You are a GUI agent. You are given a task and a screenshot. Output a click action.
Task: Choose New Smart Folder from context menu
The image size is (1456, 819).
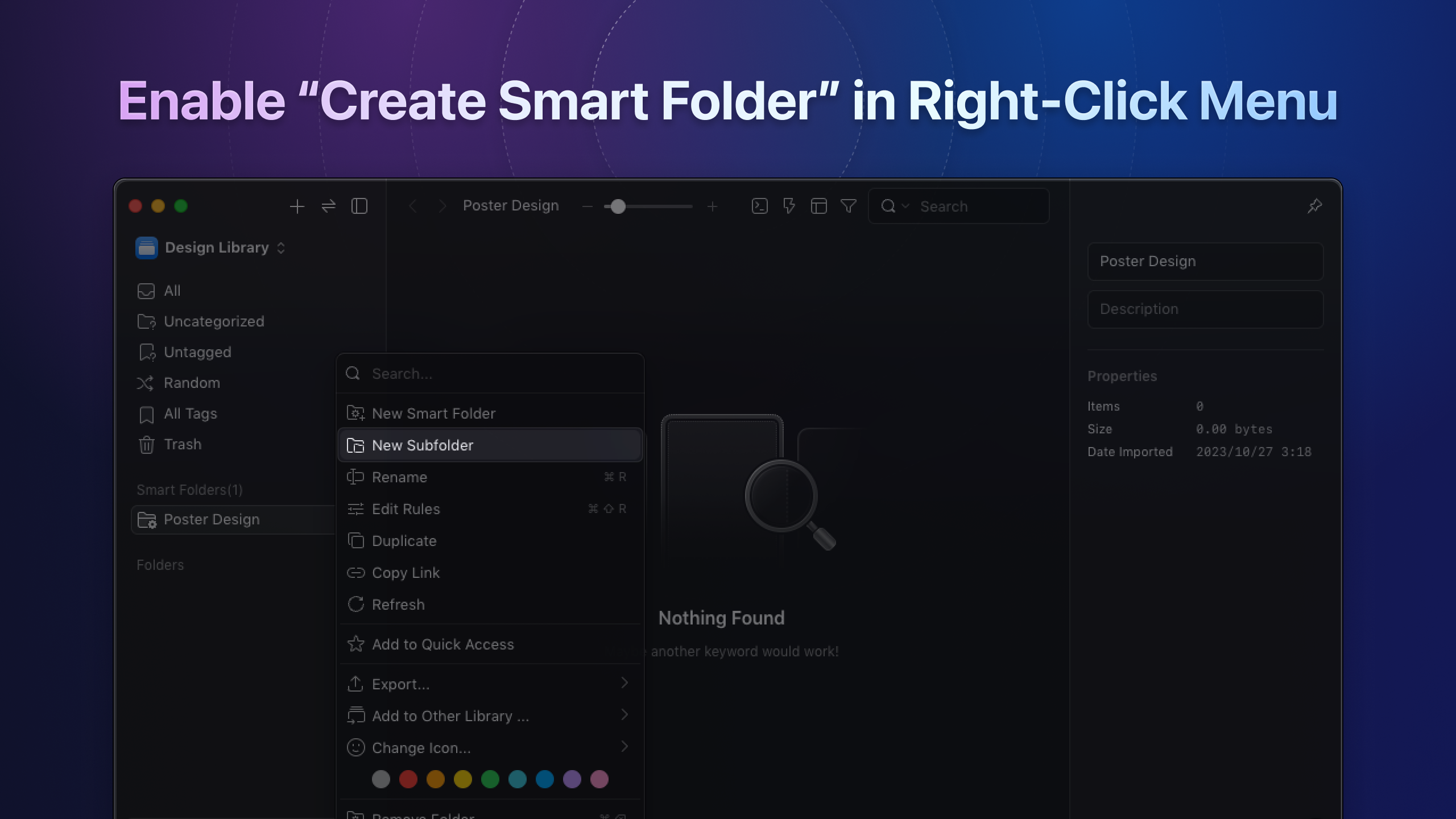pyautogui.click(x=433, y=413)
